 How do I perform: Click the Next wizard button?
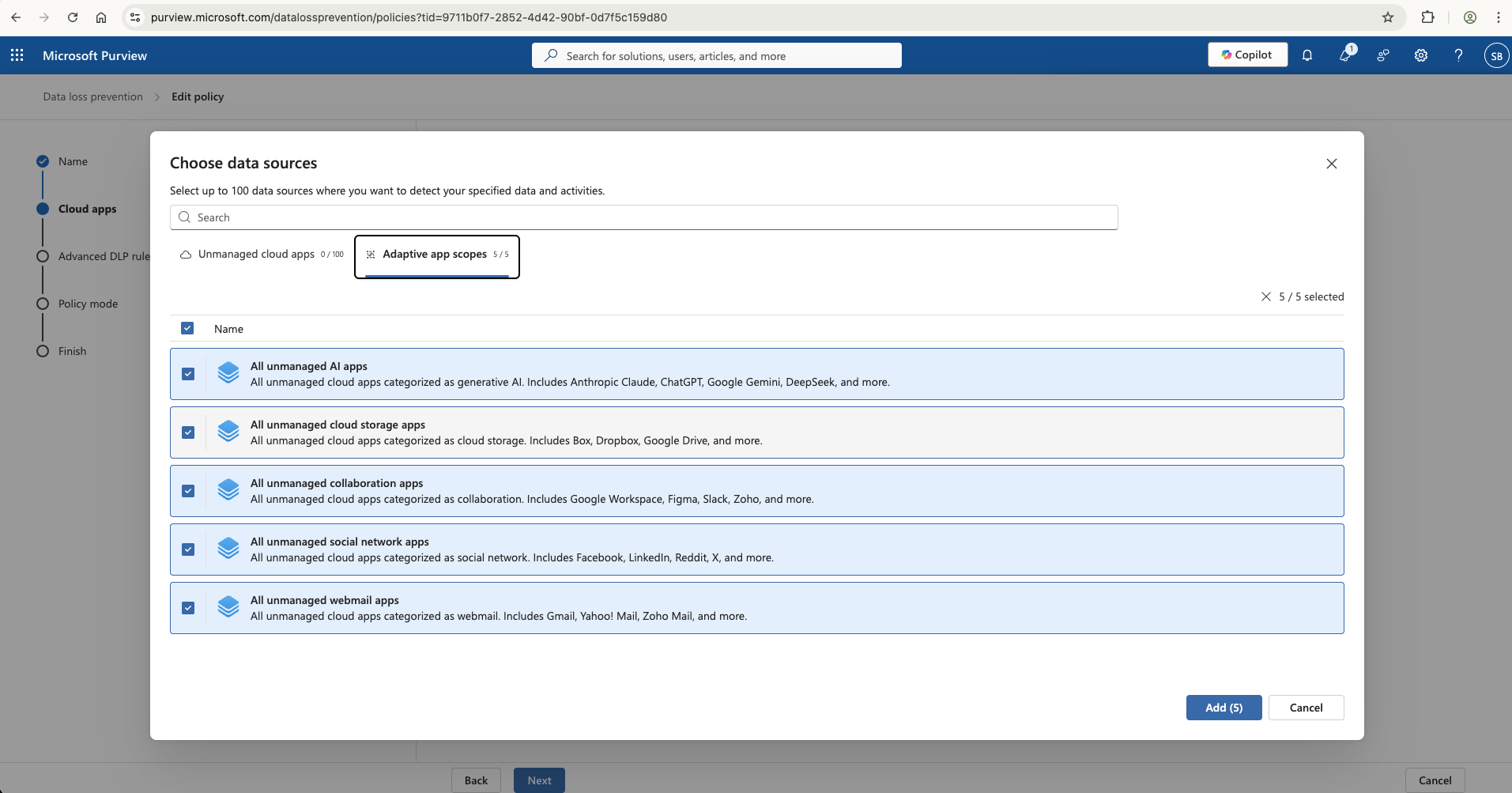[539, 780]
